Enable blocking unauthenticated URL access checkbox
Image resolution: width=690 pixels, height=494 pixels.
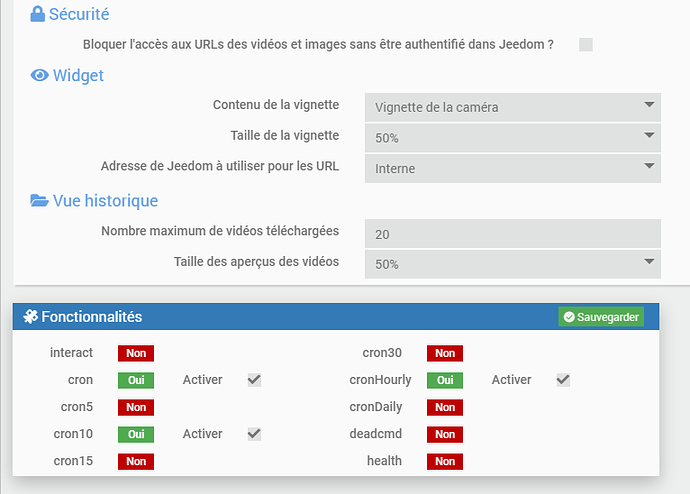tap(586, 44)
